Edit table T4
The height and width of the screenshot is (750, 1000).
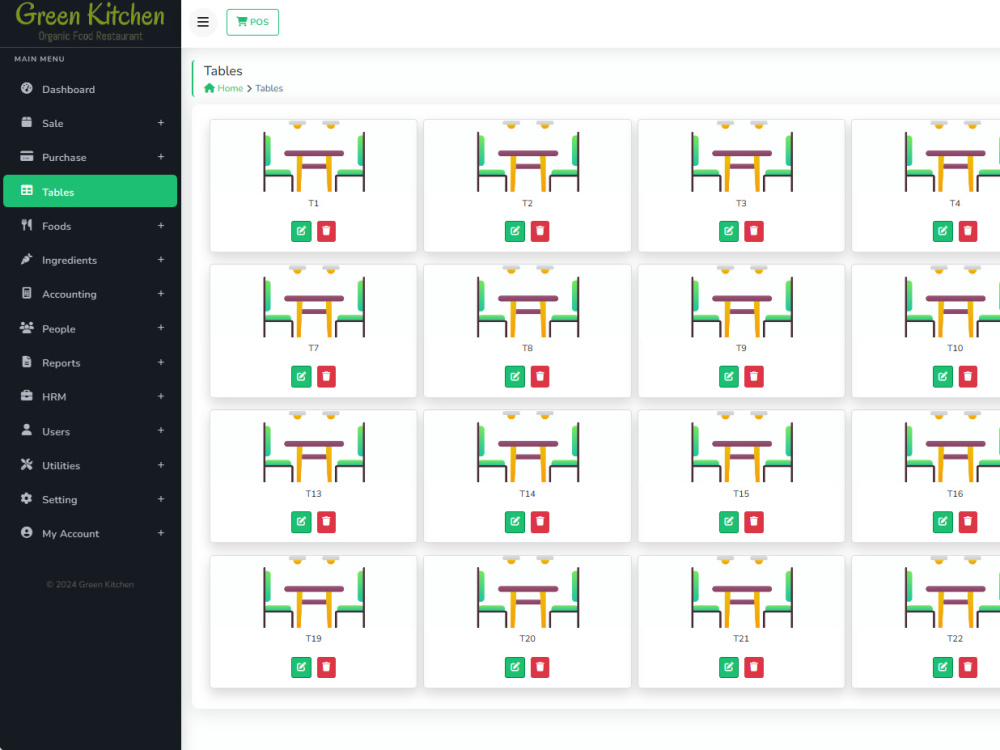click(x=943, y=231)
